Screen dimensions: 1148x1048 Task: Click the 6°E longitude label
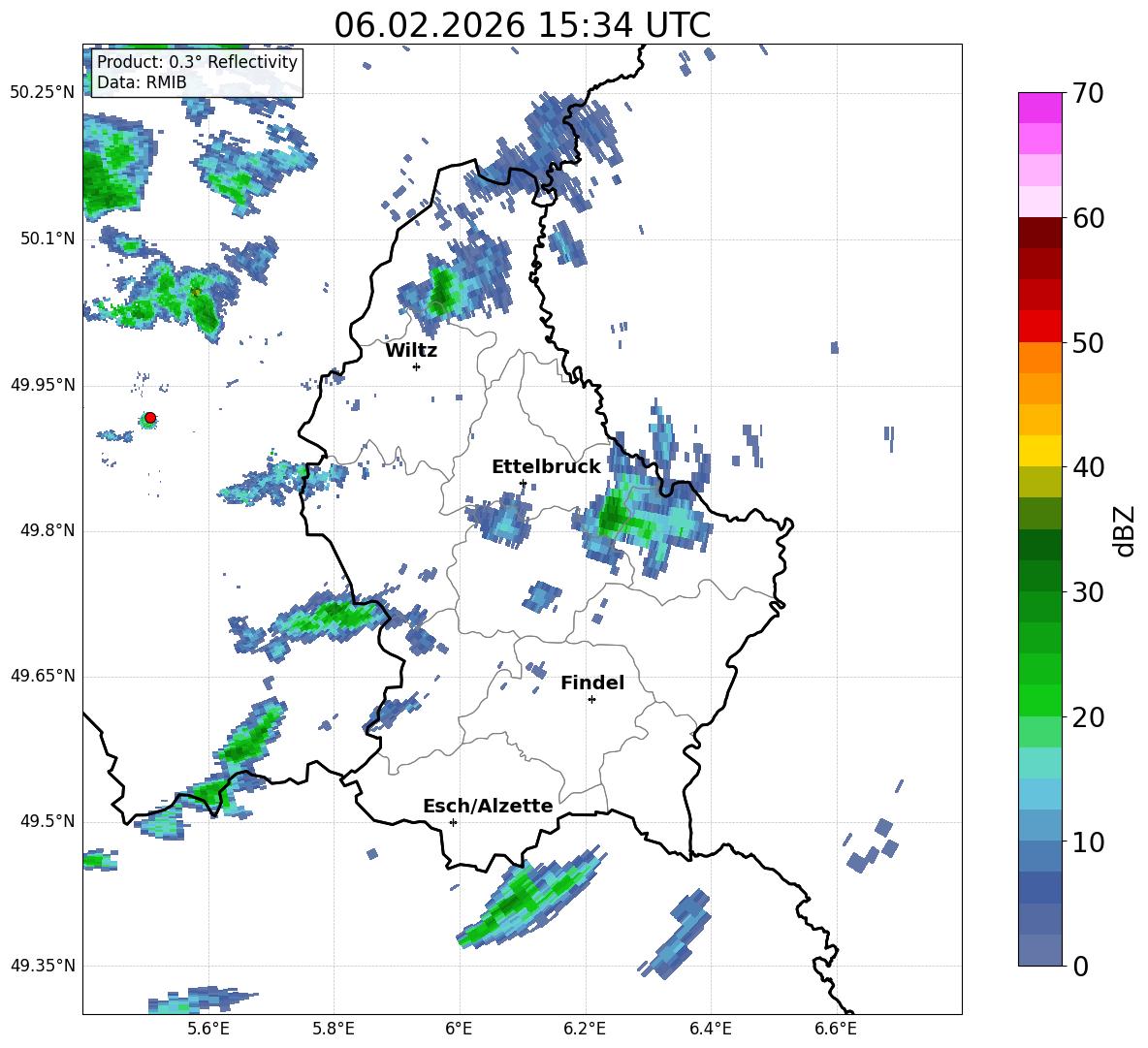click(459, 1029)
